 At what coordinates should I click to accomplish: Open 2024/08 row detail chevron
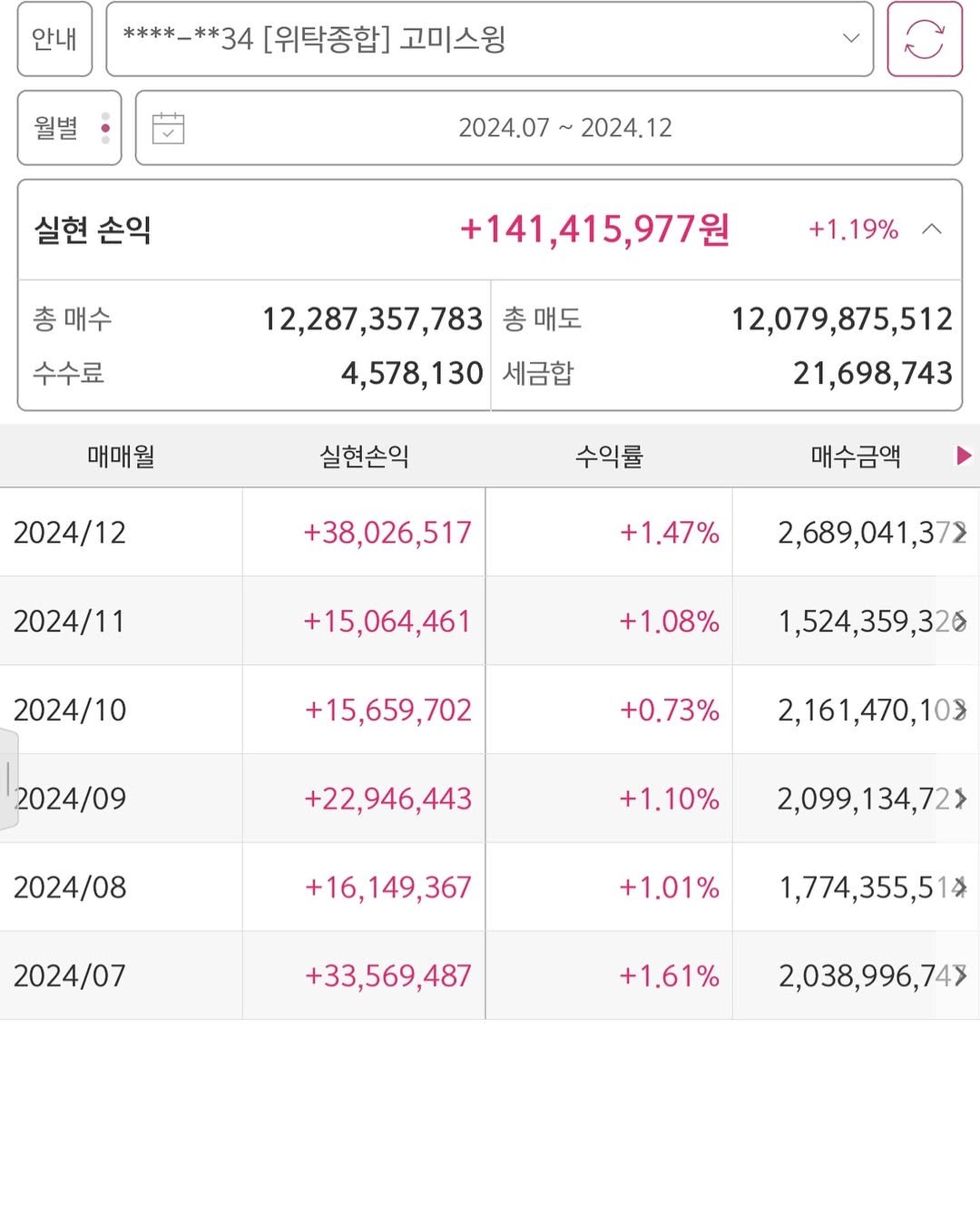pos(960,887)
